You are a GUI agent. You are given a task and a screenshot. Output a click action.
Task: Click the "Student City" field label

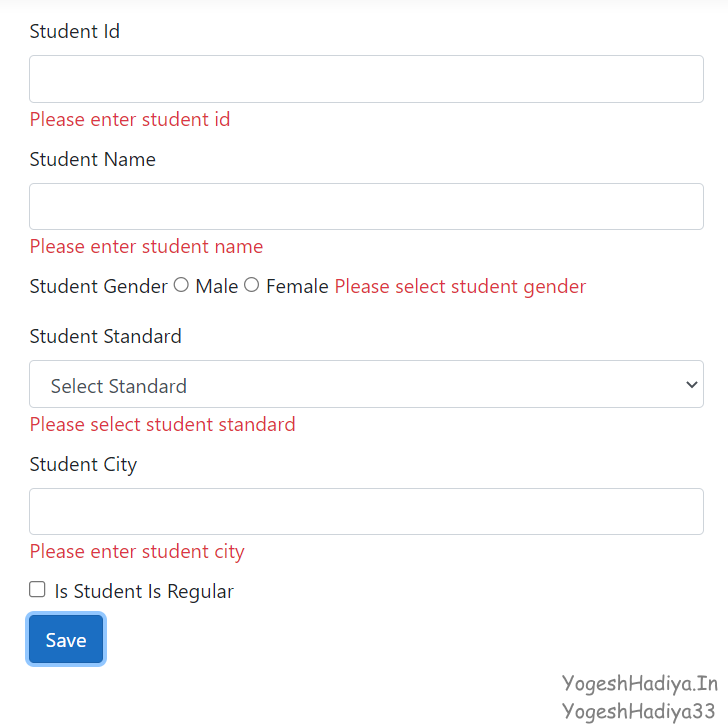click(83, 465)
